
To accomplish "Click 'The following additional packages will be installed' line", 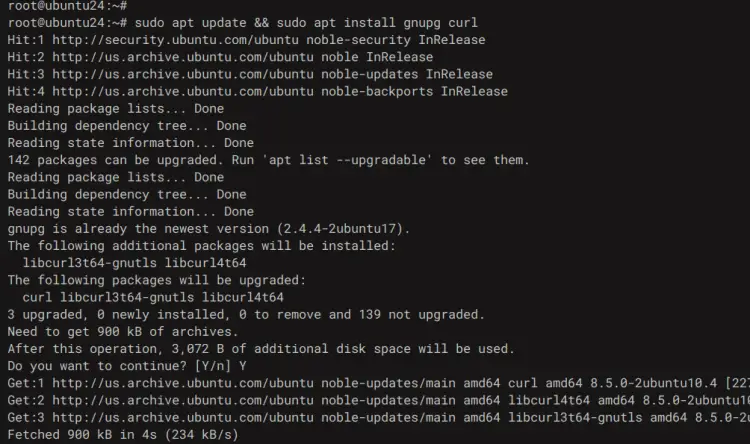I will (x=202, y=246).
